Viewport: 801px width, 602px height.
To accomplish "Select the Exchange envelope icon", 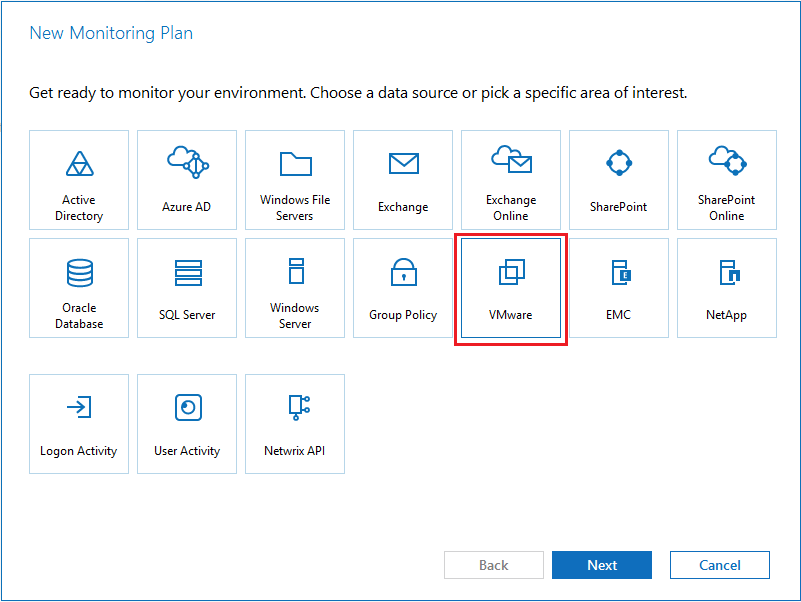I will click(x=404, y=164).
